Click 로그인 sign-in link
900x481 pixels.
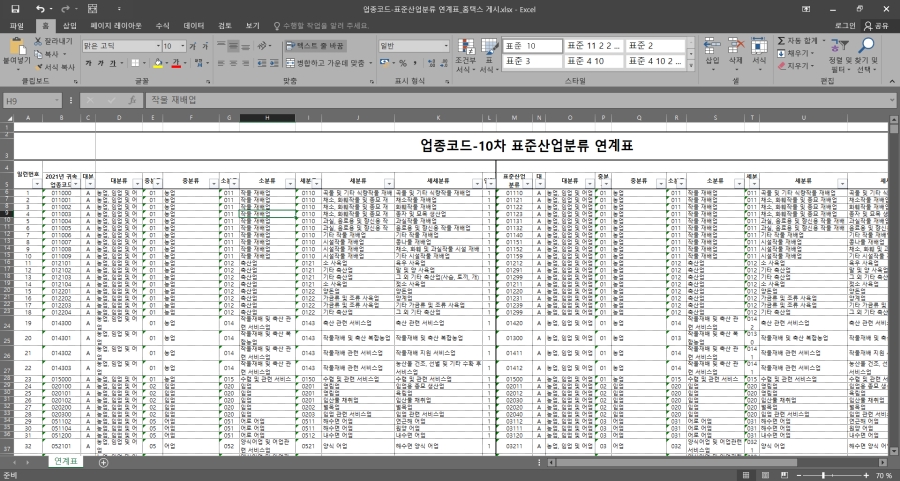click(x=845, y=26)
